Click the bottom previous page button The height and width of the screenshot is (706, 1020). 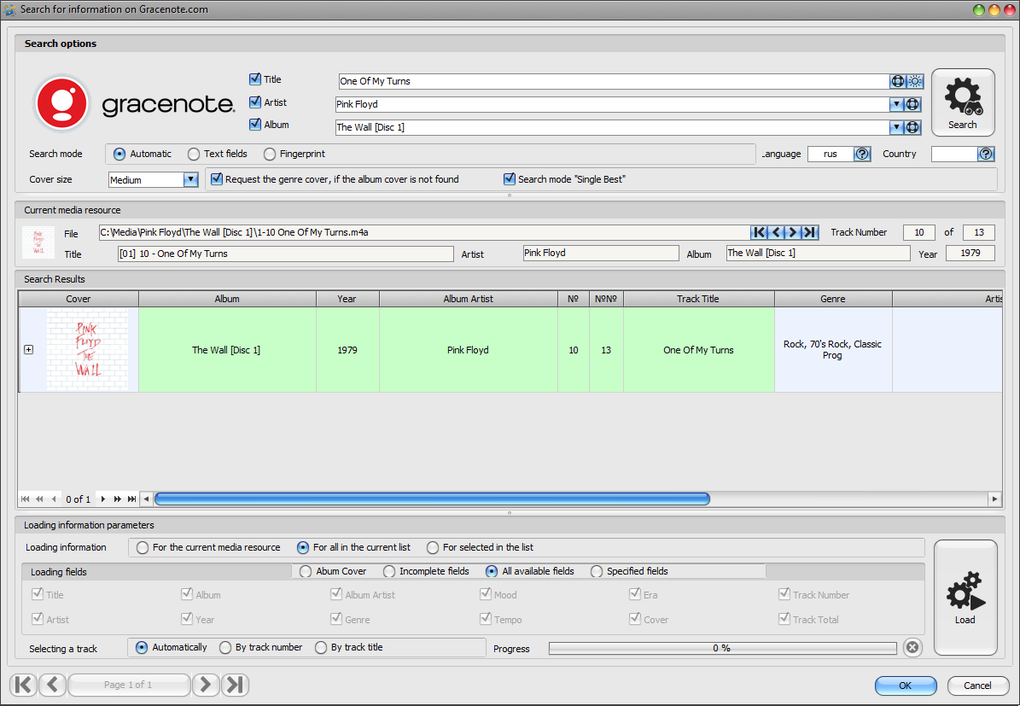click(x=53, y=685)
